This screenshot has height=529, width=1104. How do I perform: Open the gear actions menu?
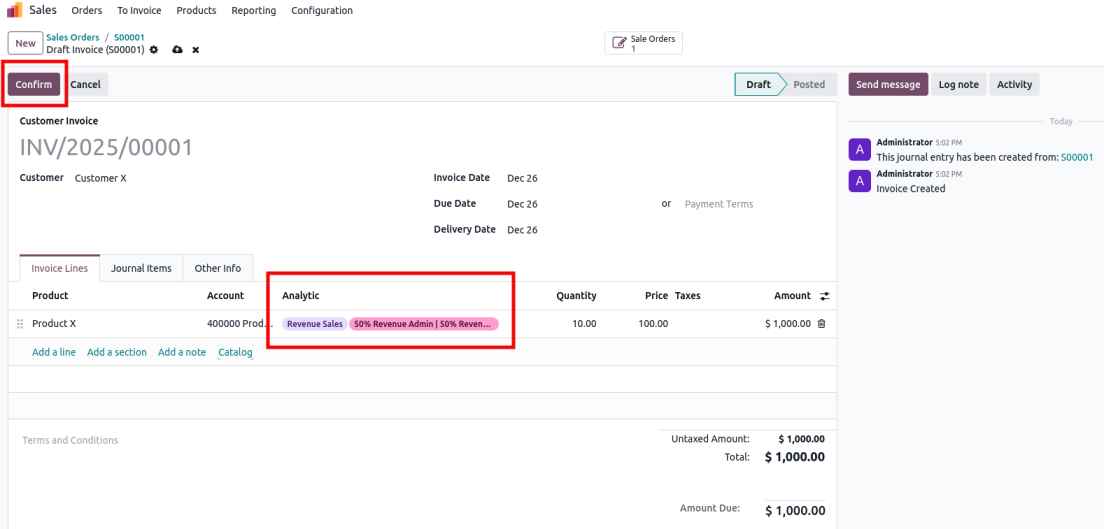pos(153,50)
